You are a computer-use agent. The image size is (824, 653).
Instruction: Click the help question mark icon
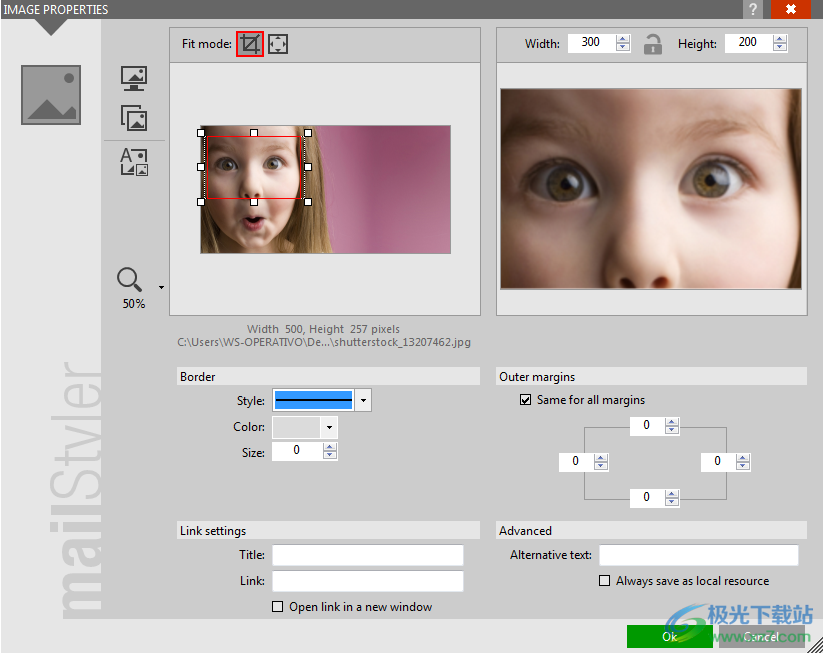(752, 9)
